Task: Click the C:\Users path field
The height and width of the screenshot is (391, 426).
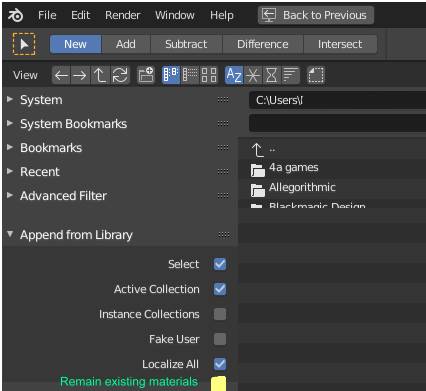Action: [337, 100]
